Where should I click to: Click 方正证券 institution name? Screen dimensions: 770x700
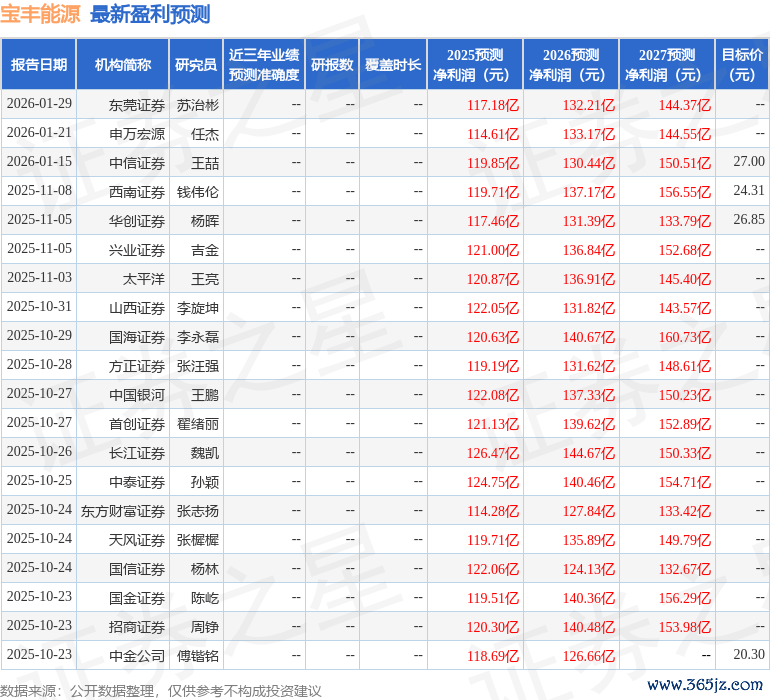tap(137, 366)
